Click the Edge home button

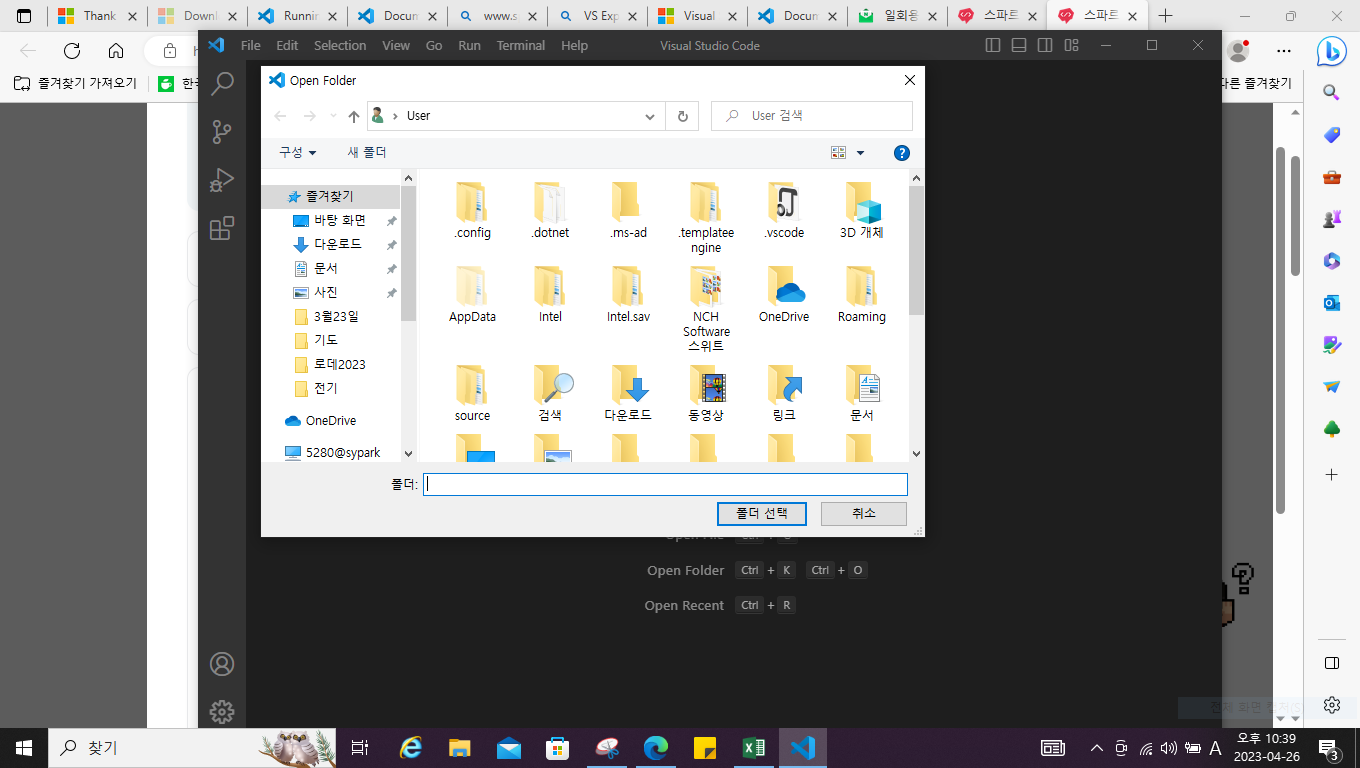click(116, 51)
